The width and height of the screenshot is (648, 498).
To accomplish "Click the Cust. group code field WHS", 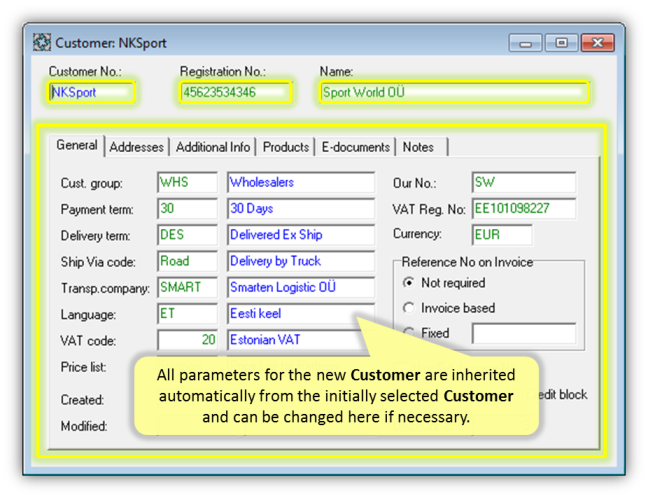I will pos(187,182).
